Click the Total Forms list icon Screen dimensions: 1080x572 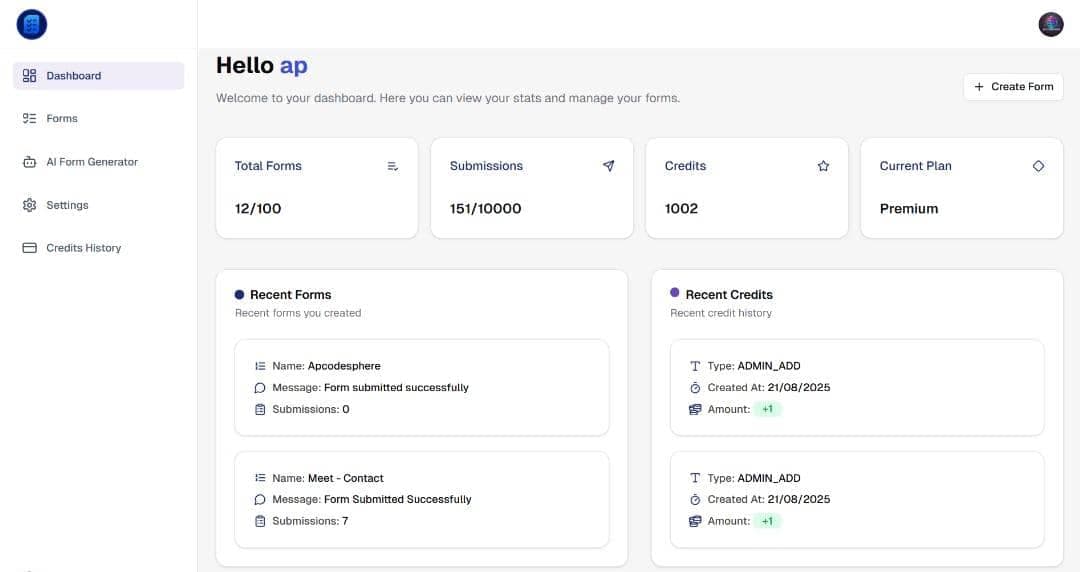(393, 166)
